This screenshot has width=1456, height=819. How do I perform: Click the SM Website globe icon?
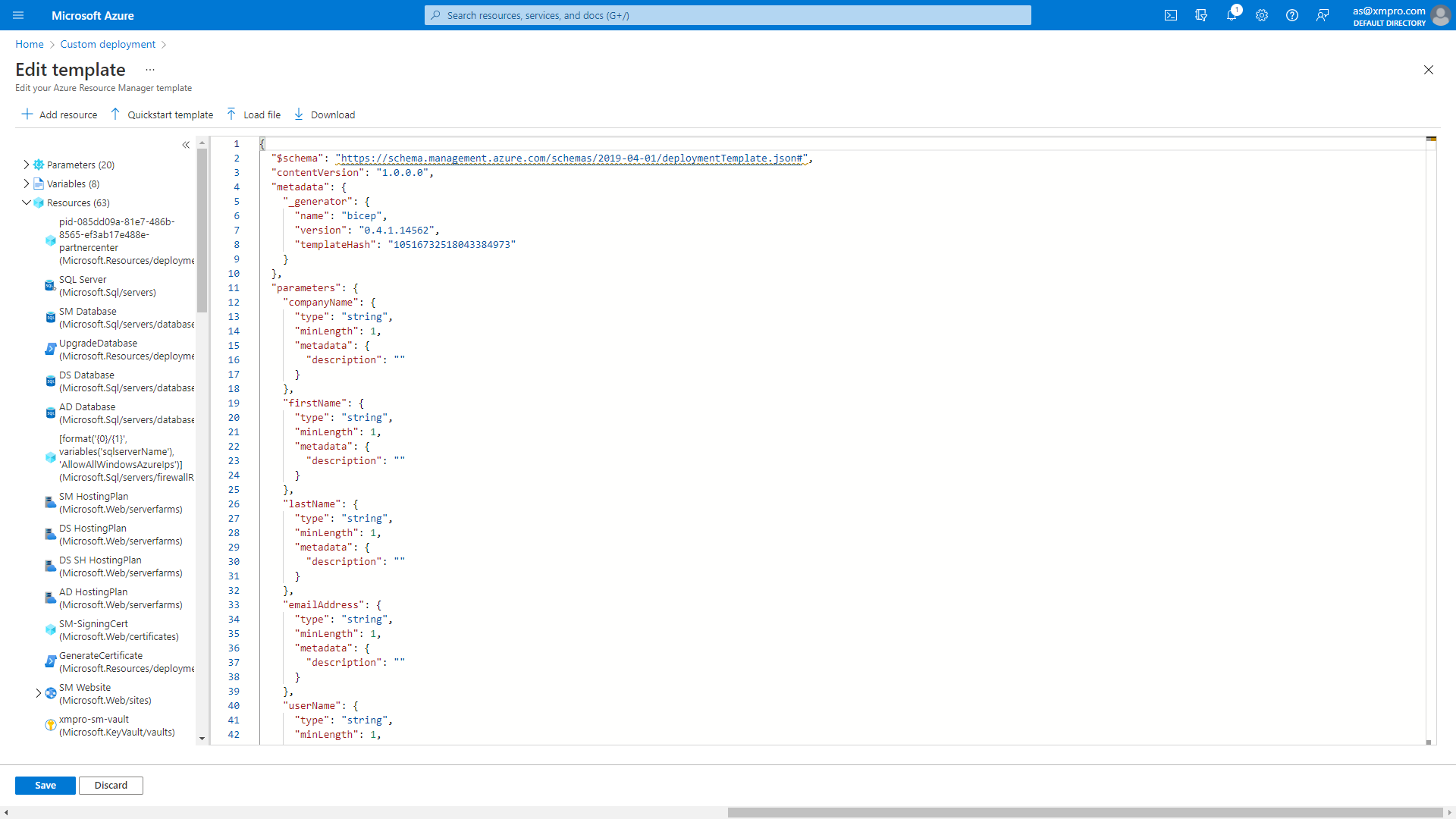tap(51, 693)
